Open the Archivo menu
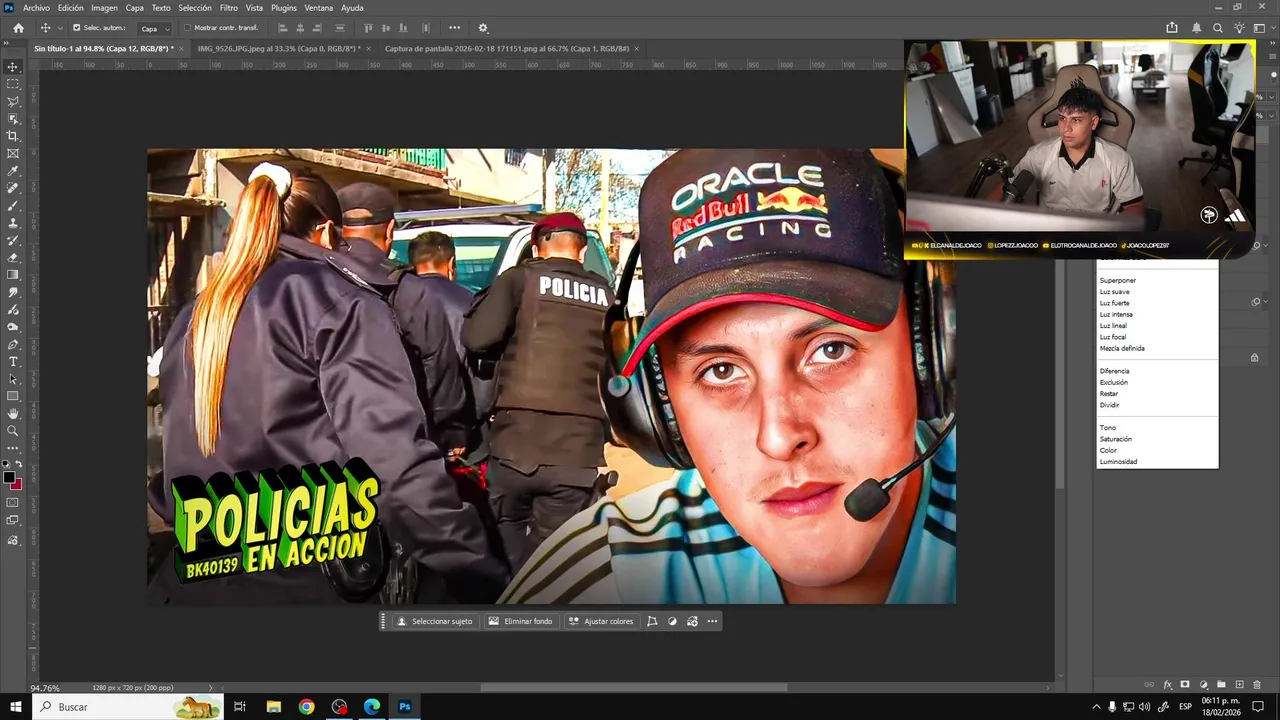Image resolution: width=1280 pixels, height=720 pixels. pos(36,8)
